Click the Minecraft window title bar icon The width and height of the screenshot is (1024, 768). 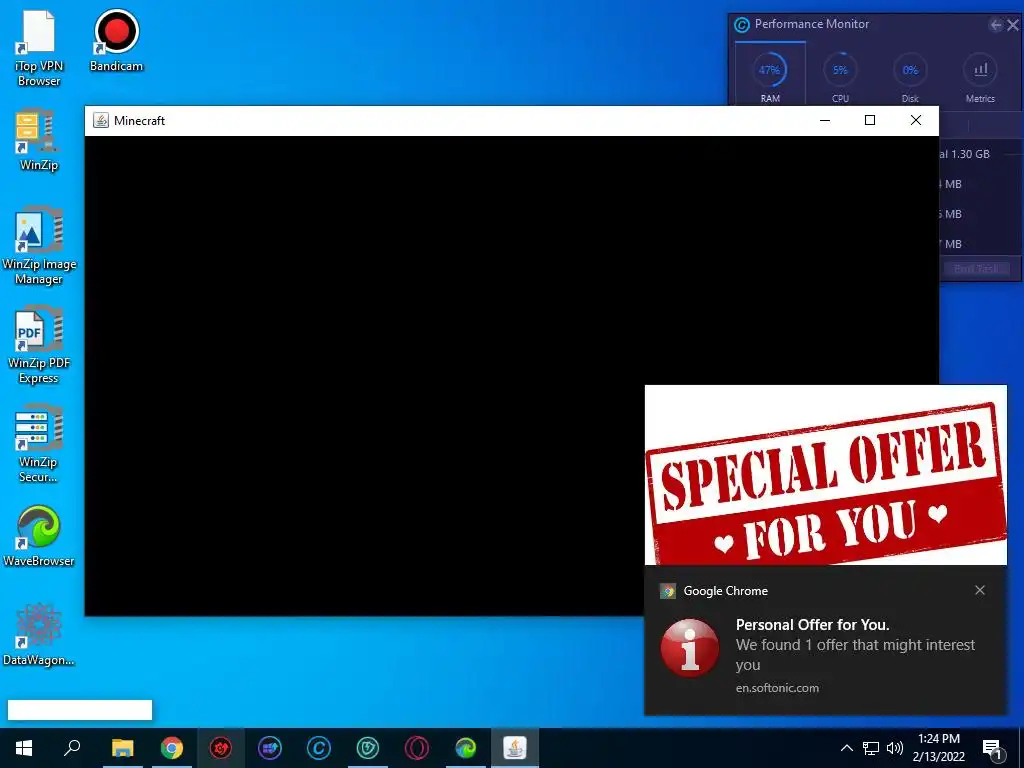coord(101,120)
